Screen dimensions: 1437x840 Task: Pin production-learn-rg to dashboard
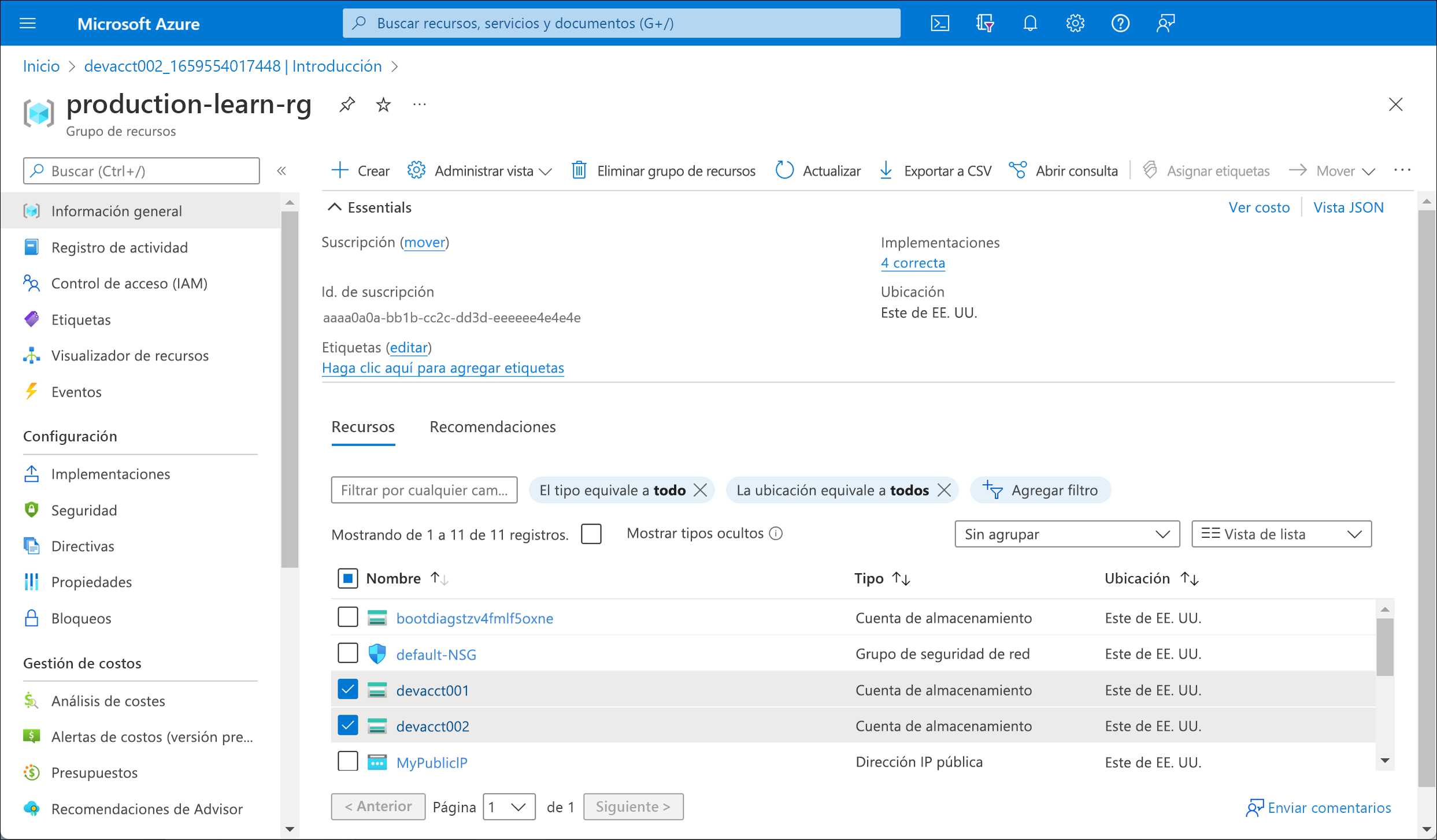coord(347,105)
